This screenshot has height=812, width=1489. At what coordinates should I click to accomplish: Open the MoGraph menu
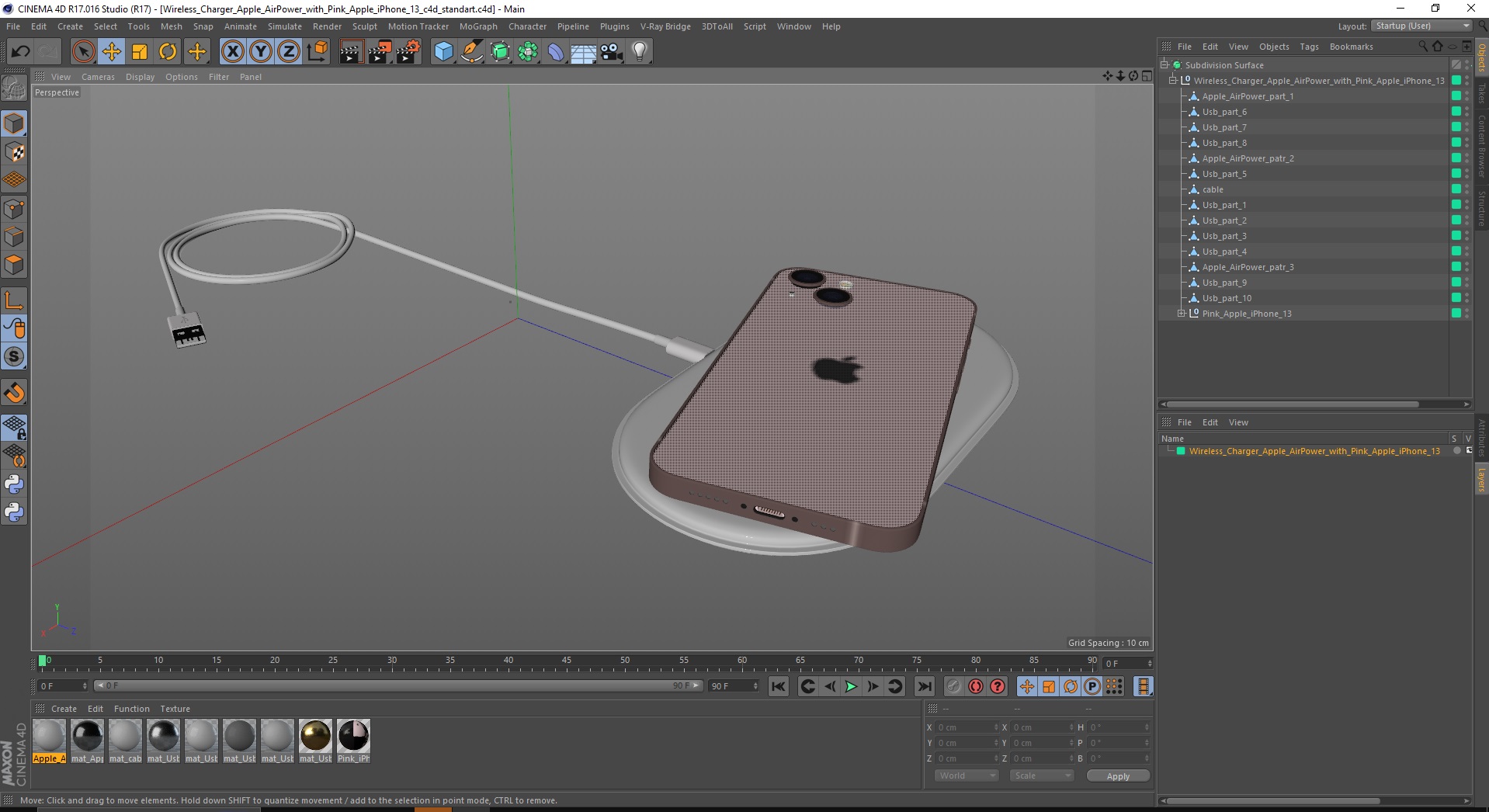click(478, 26)
